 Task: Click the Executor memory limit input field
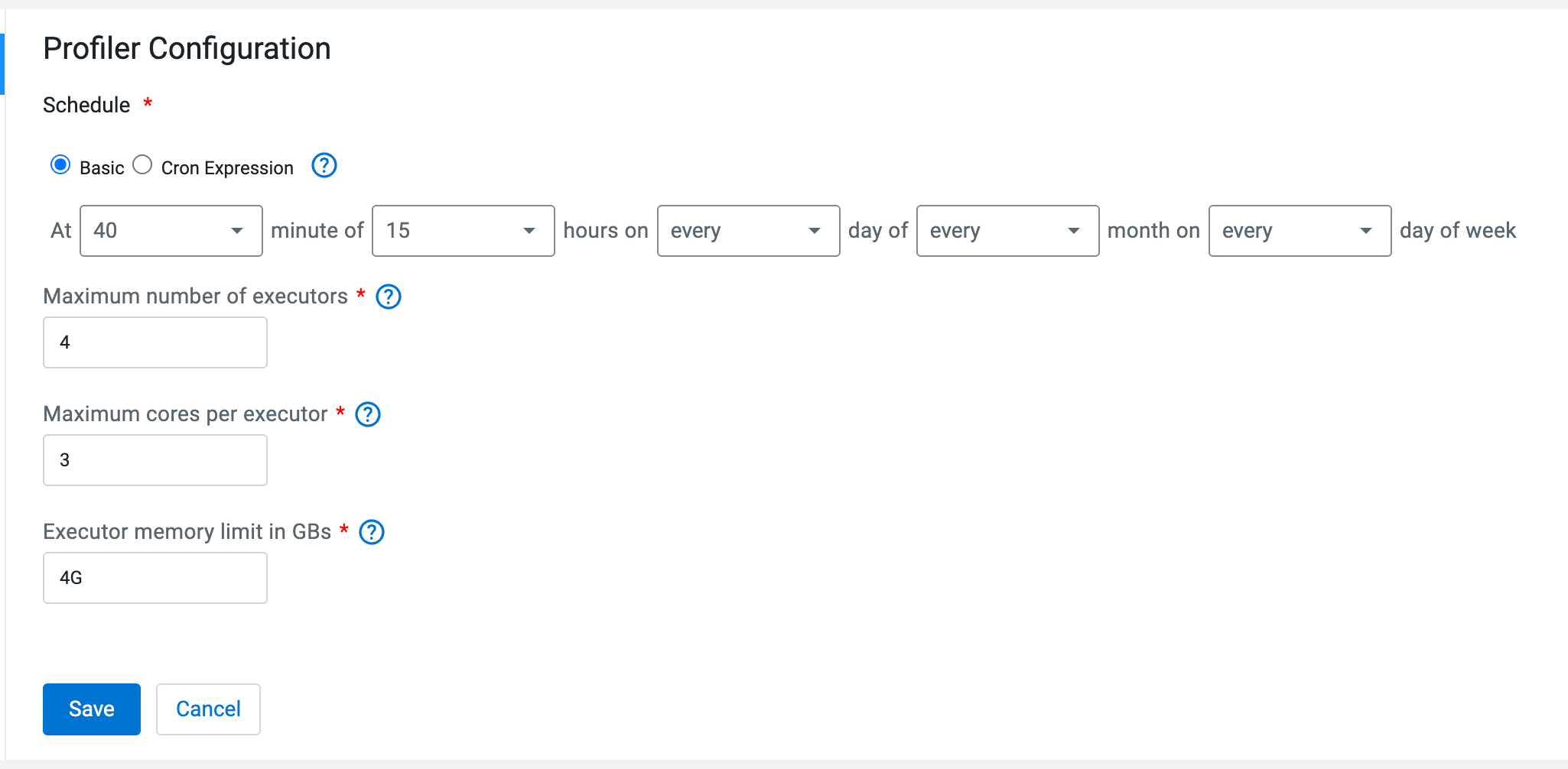[155, 578]
